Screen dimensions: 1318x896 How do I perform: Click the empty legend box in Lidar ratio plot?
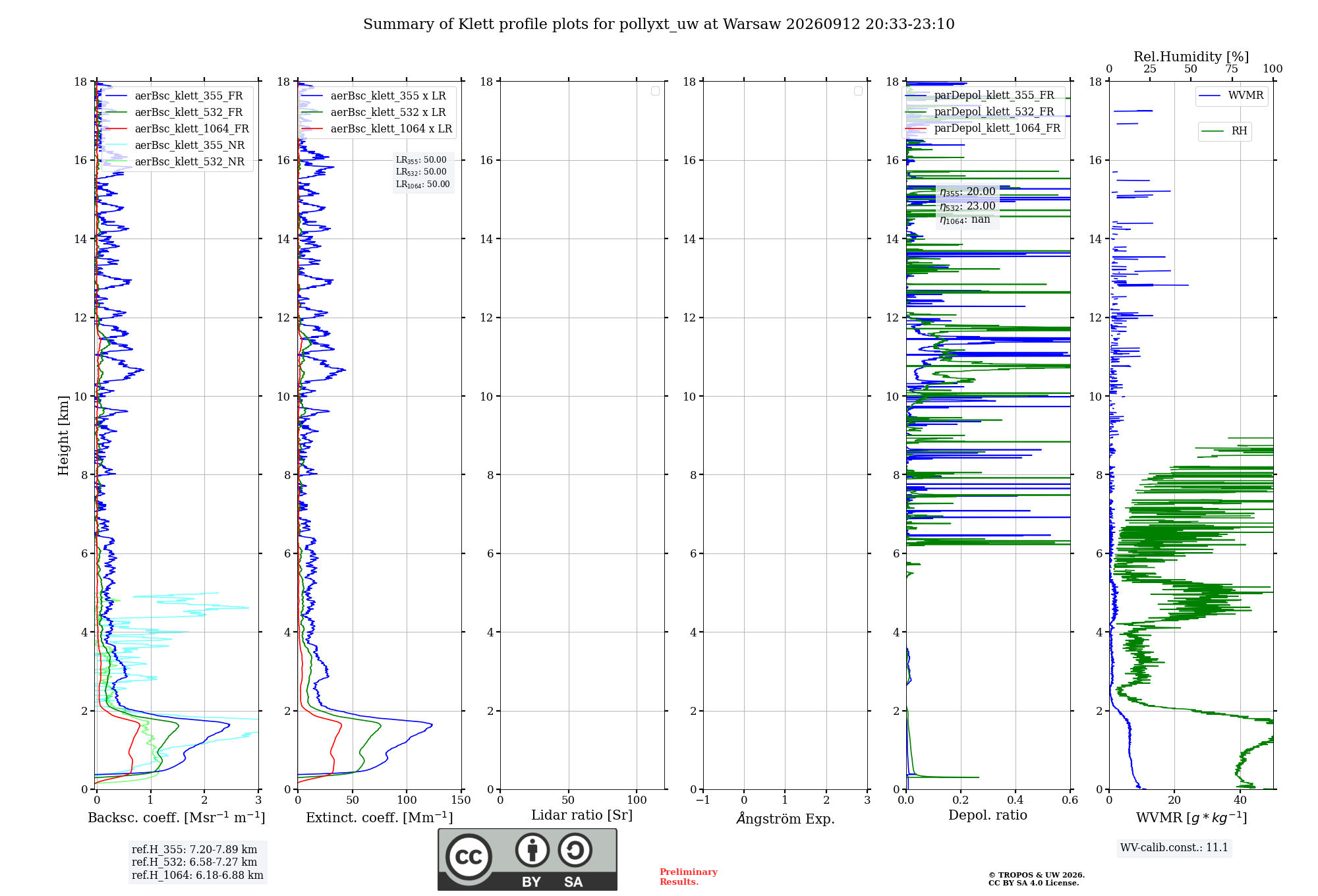click(655, 91)
